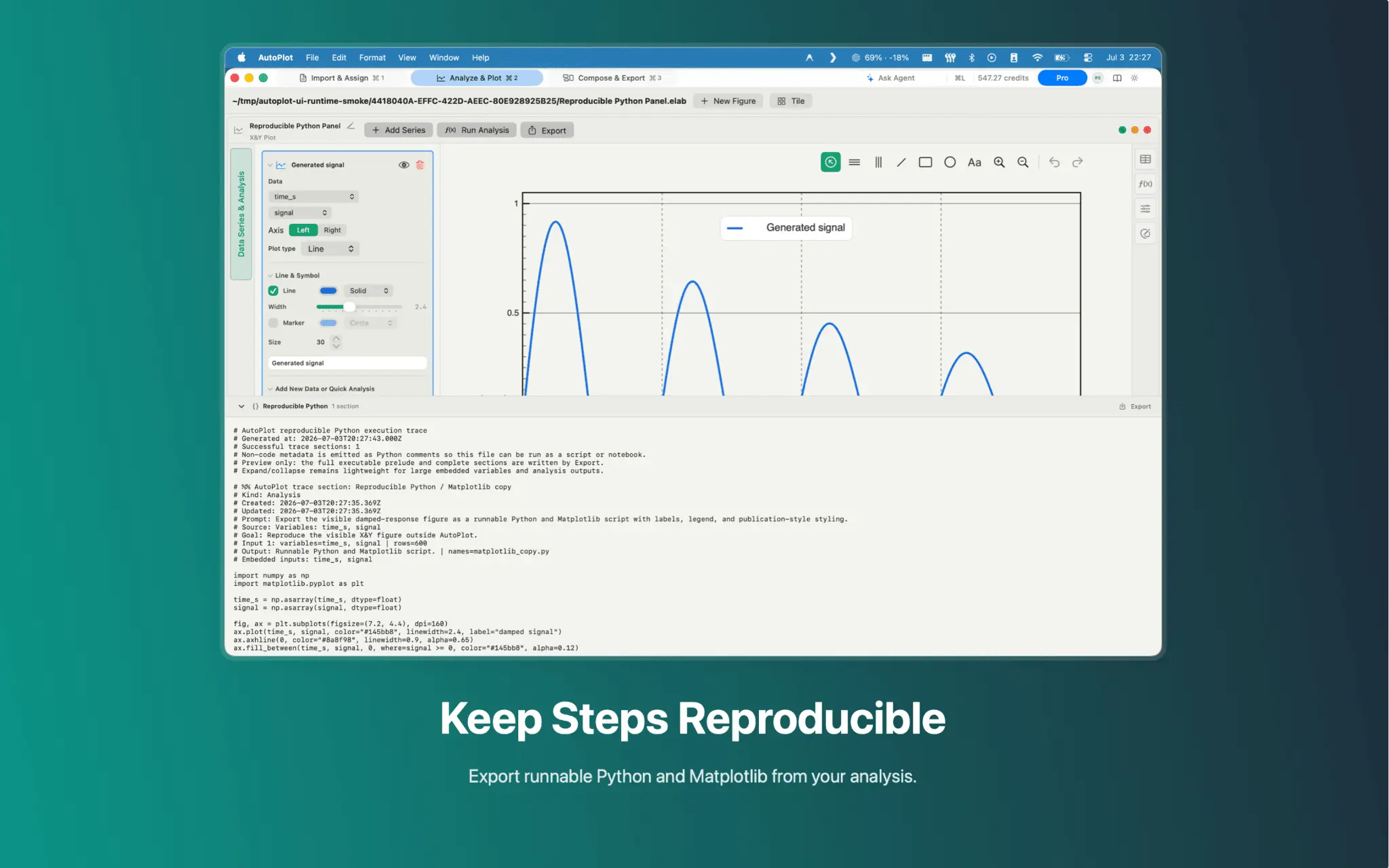Viewport: 1389px width, 868px height.
Task: Click the Run Analysis button
Action: coord(477,130)
